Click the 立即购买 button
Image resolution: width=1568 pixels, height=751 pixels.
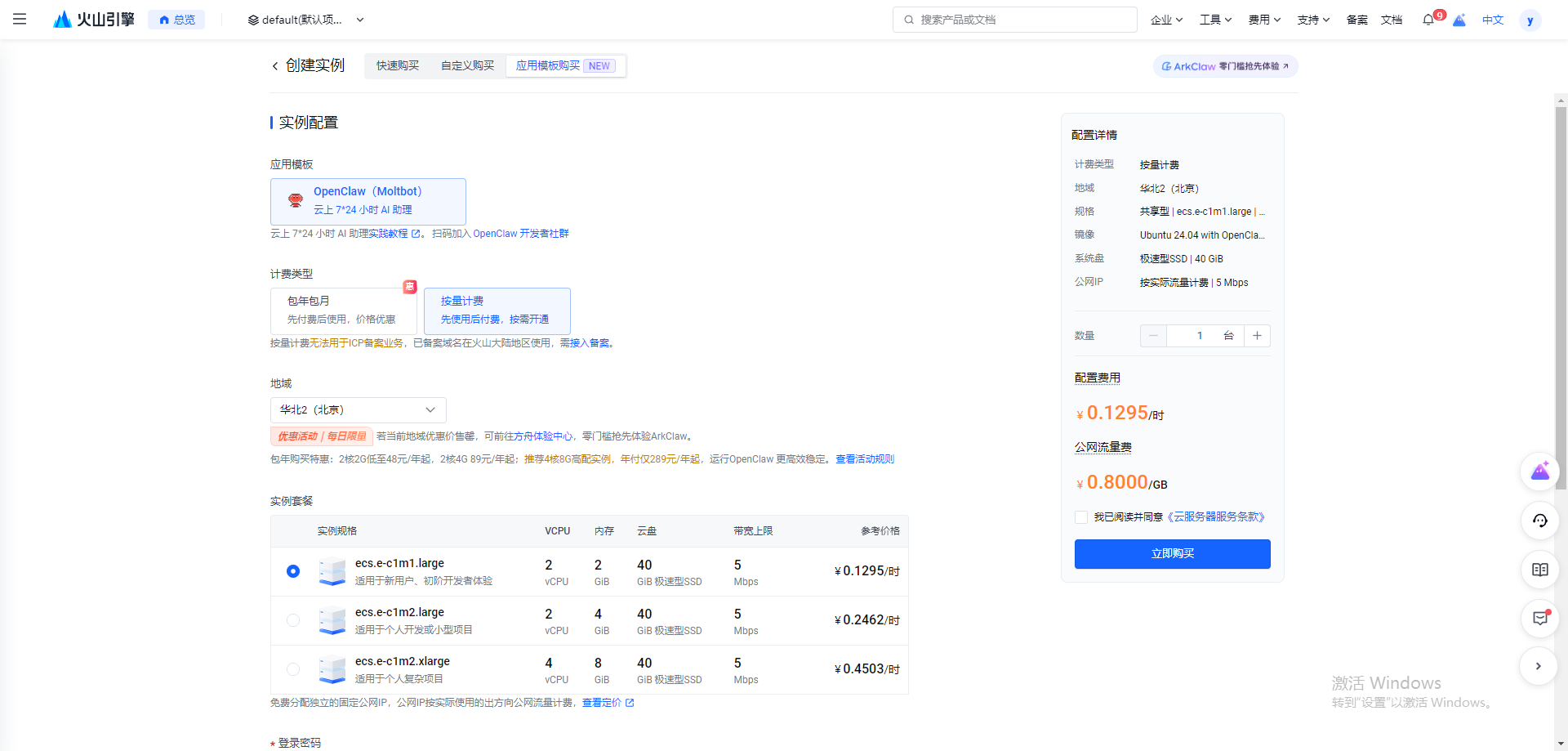tap(1172, 554)
